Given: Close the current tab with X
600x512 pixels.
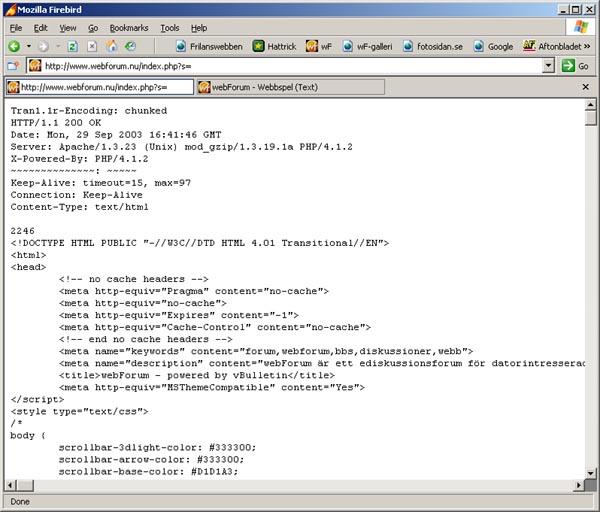Looking at the screenshot, I should (585, 87).
